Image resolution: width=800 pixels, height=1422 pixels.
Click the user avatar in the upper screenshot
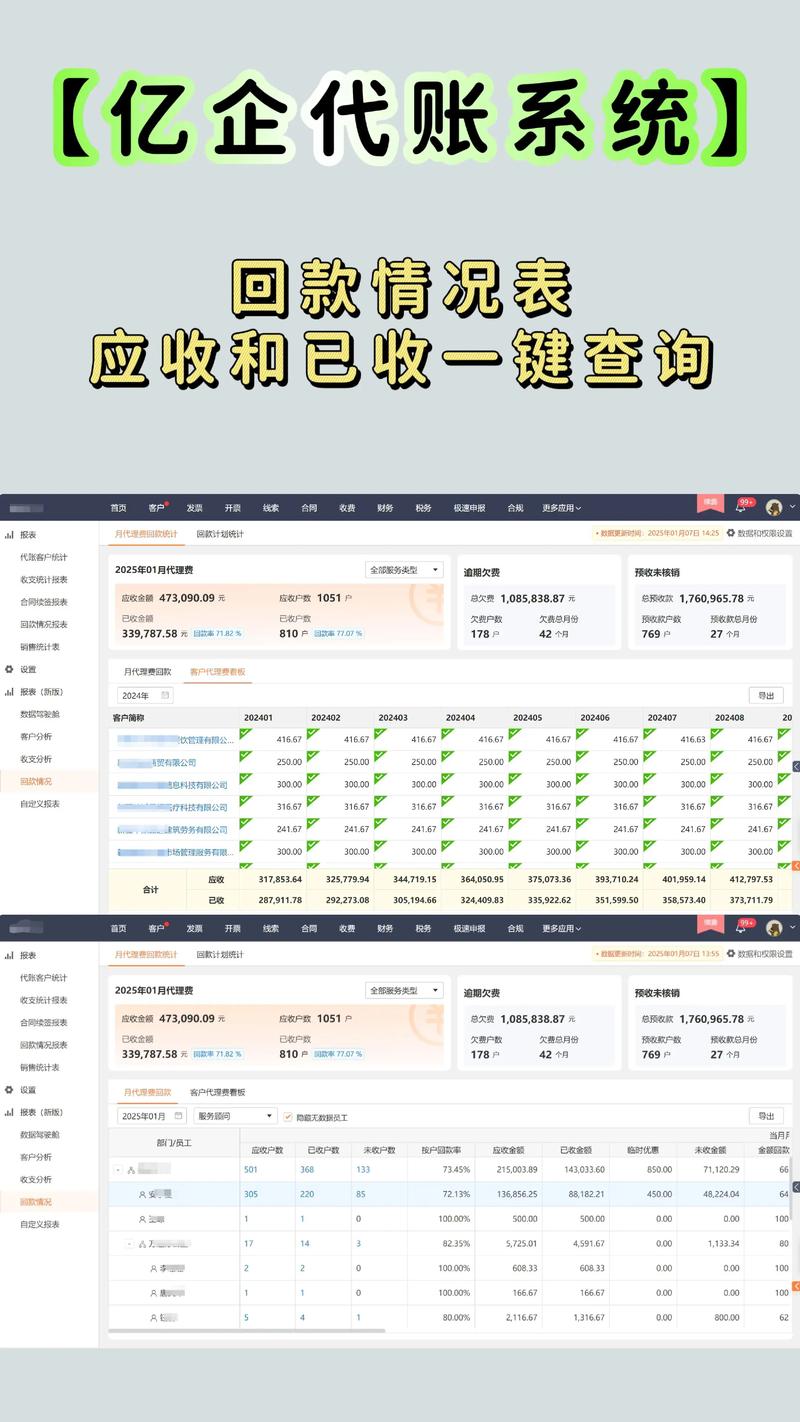774,507
